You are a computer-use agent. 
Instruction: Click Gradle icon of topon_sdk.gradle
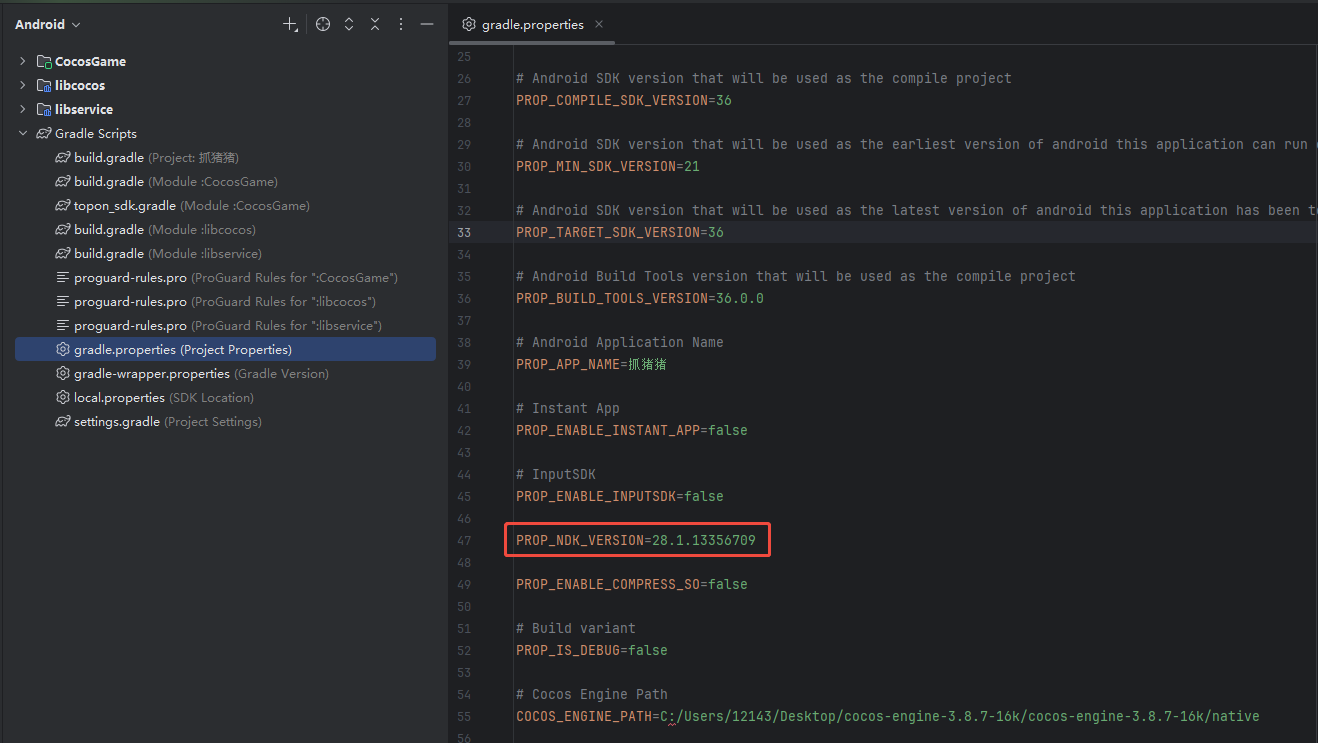pos(63,205)
